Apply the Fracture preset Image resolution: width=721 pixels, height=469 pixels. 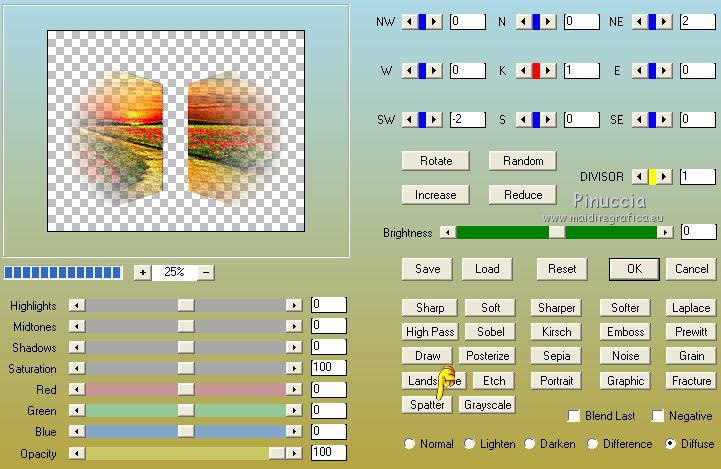[x=691, y=381]
